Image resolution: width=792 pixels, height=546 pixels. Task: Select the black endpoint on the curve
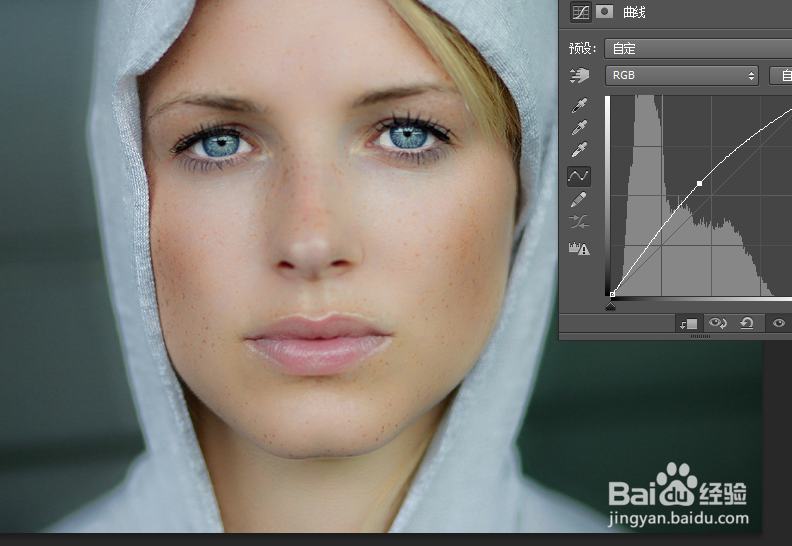[x=612, y=294]
